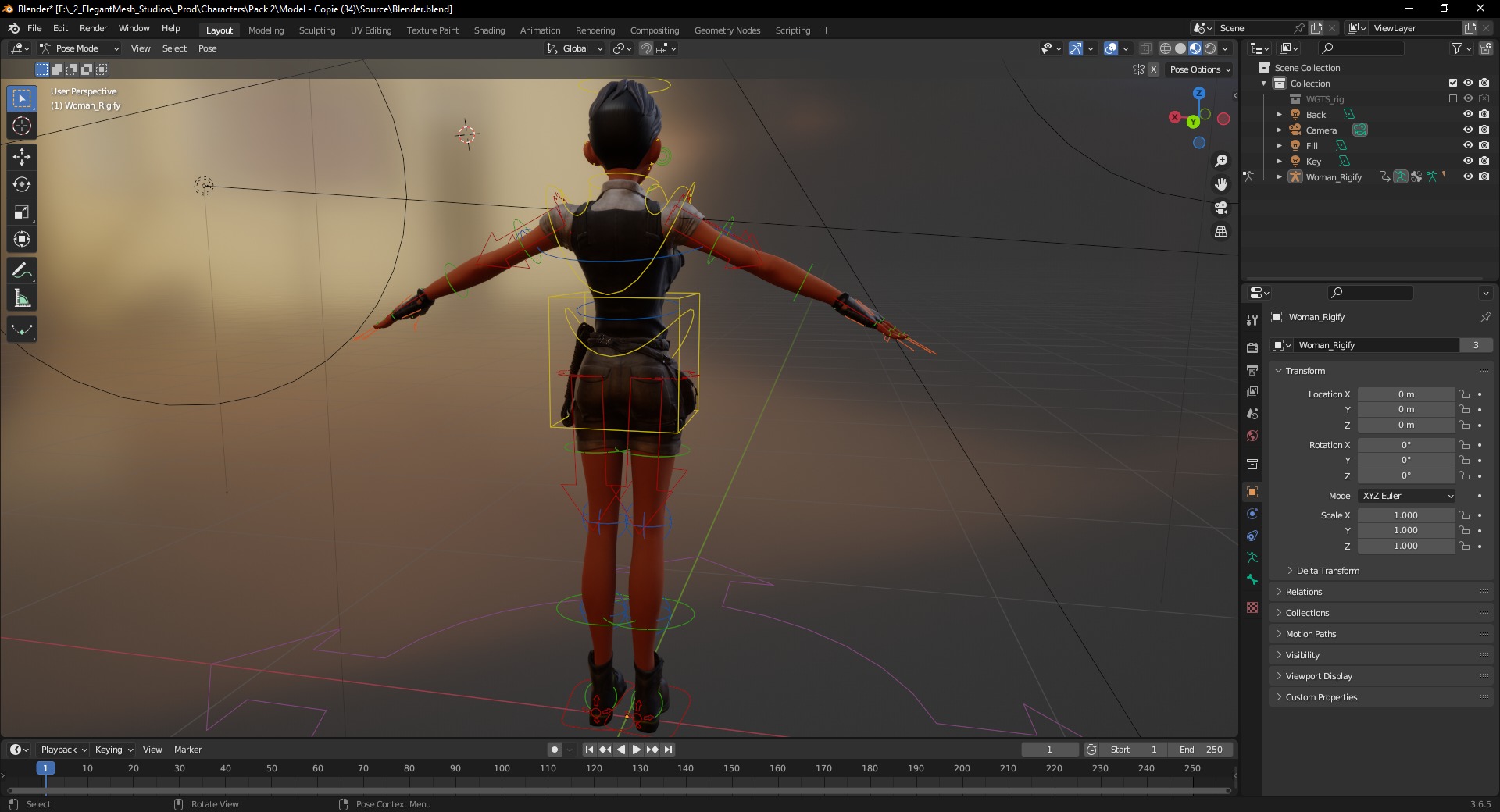Open the Bone properties tab
This screenshot has width=1500, height=812.
[1252, 579]
